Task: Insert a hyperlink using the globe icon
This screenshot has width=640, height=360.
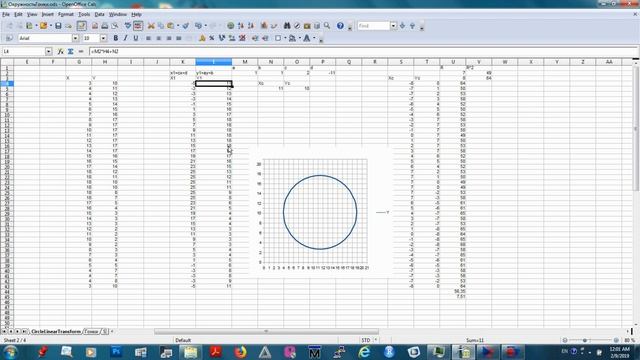Action: click(231, 26)
